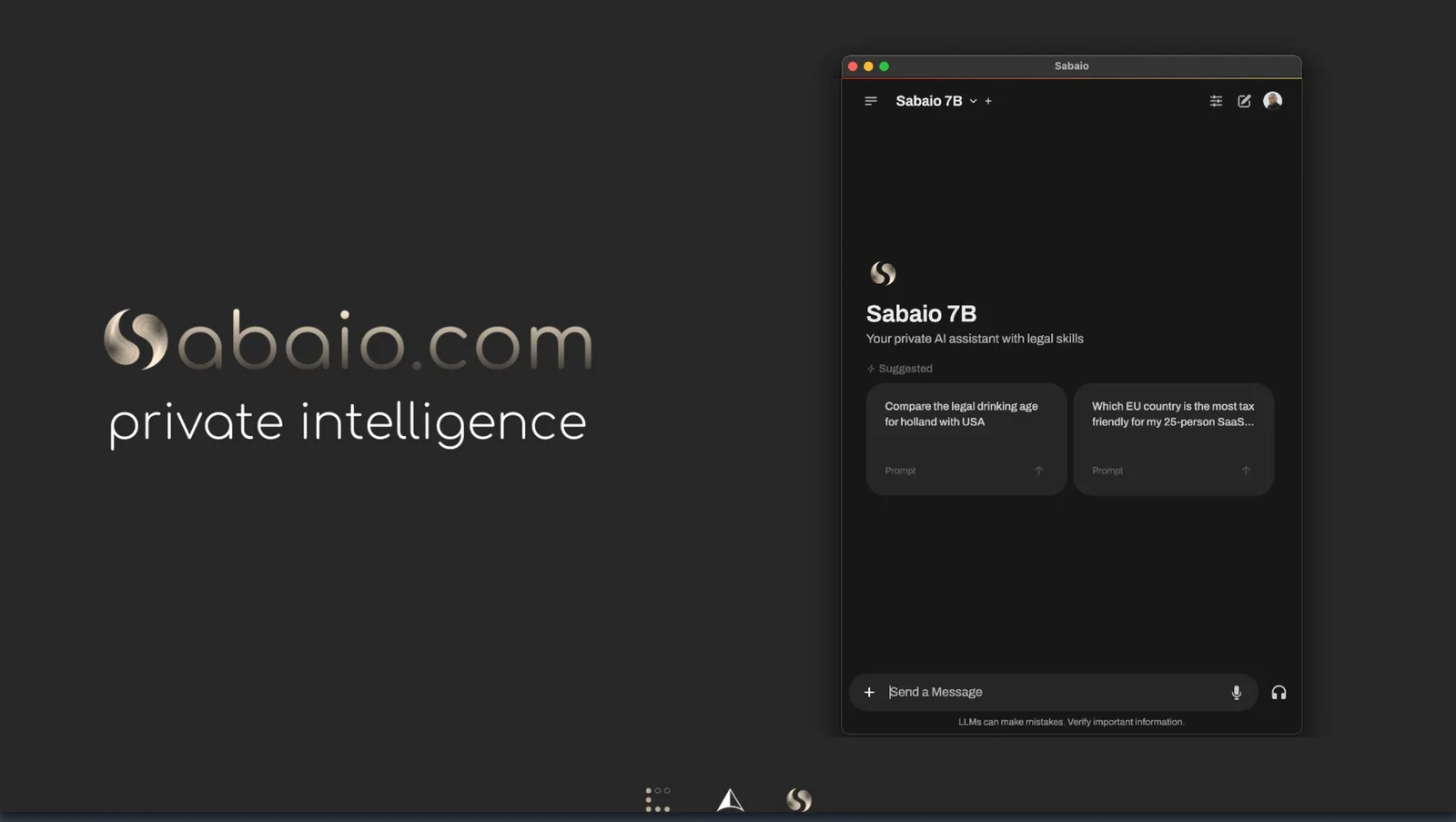
Task: Open attachments with the plus in the message bar
Action: pyautogui.click(x=869, y=693)
